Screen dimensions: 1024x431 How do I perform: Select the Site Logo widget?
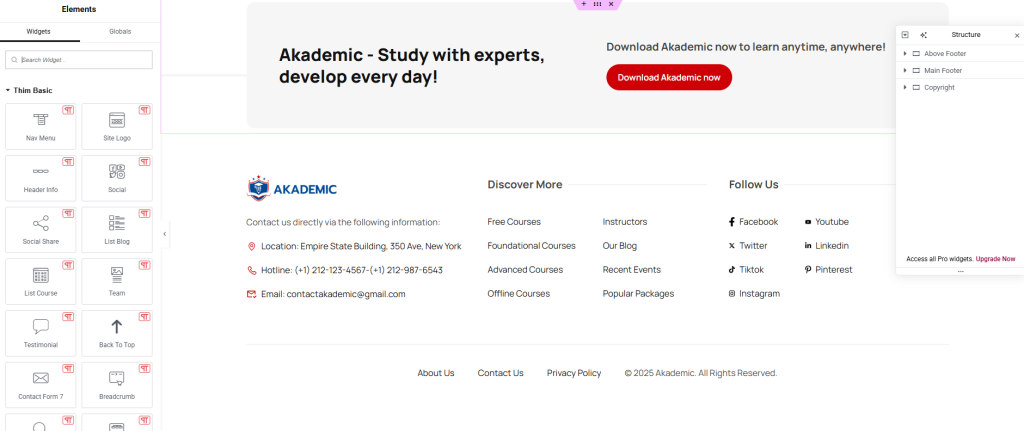point(117,126)
